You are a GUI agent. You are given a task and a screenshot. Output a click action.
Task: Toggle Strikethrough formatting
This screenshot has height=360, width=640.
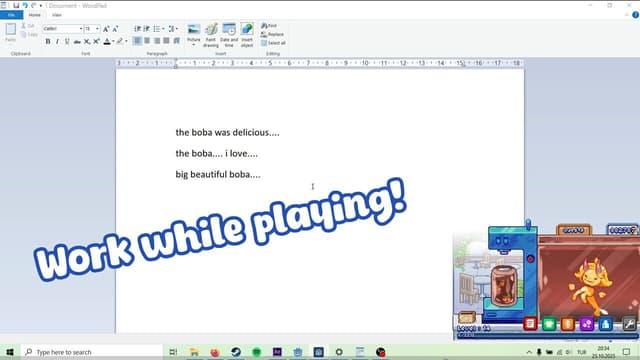(77, 41)
